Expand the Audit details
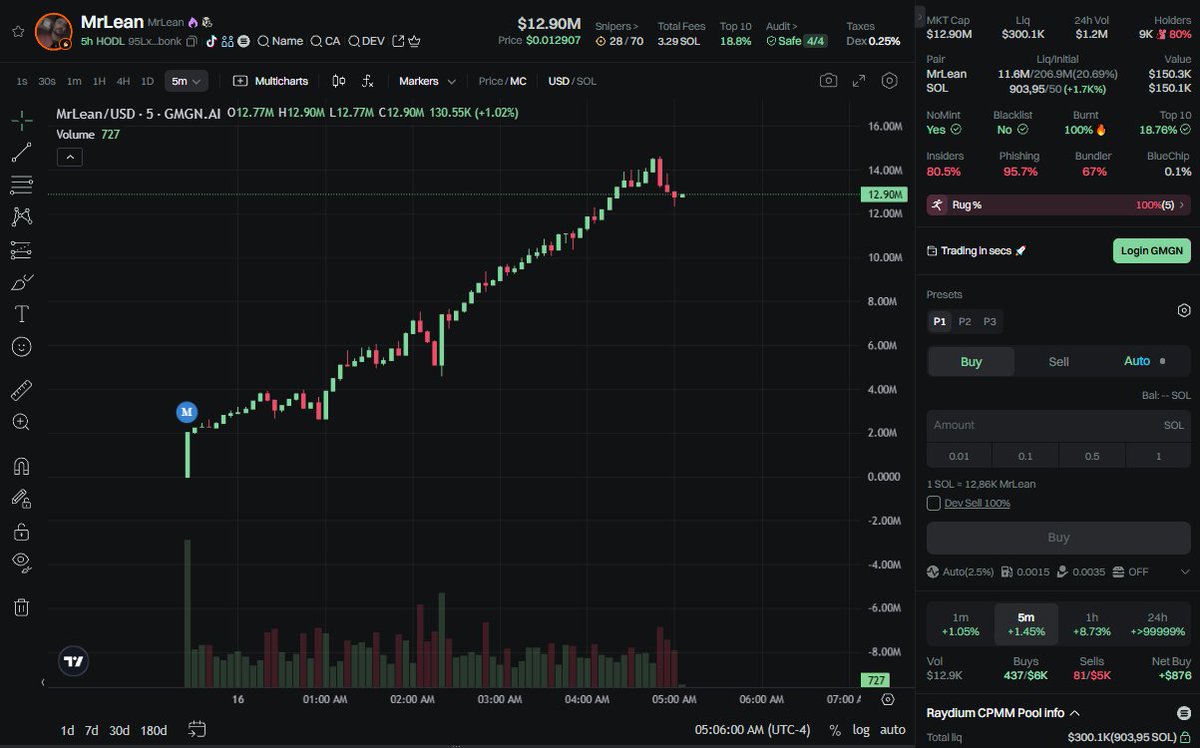Viewport: 1200px width, 748px height. pos(784,26)
